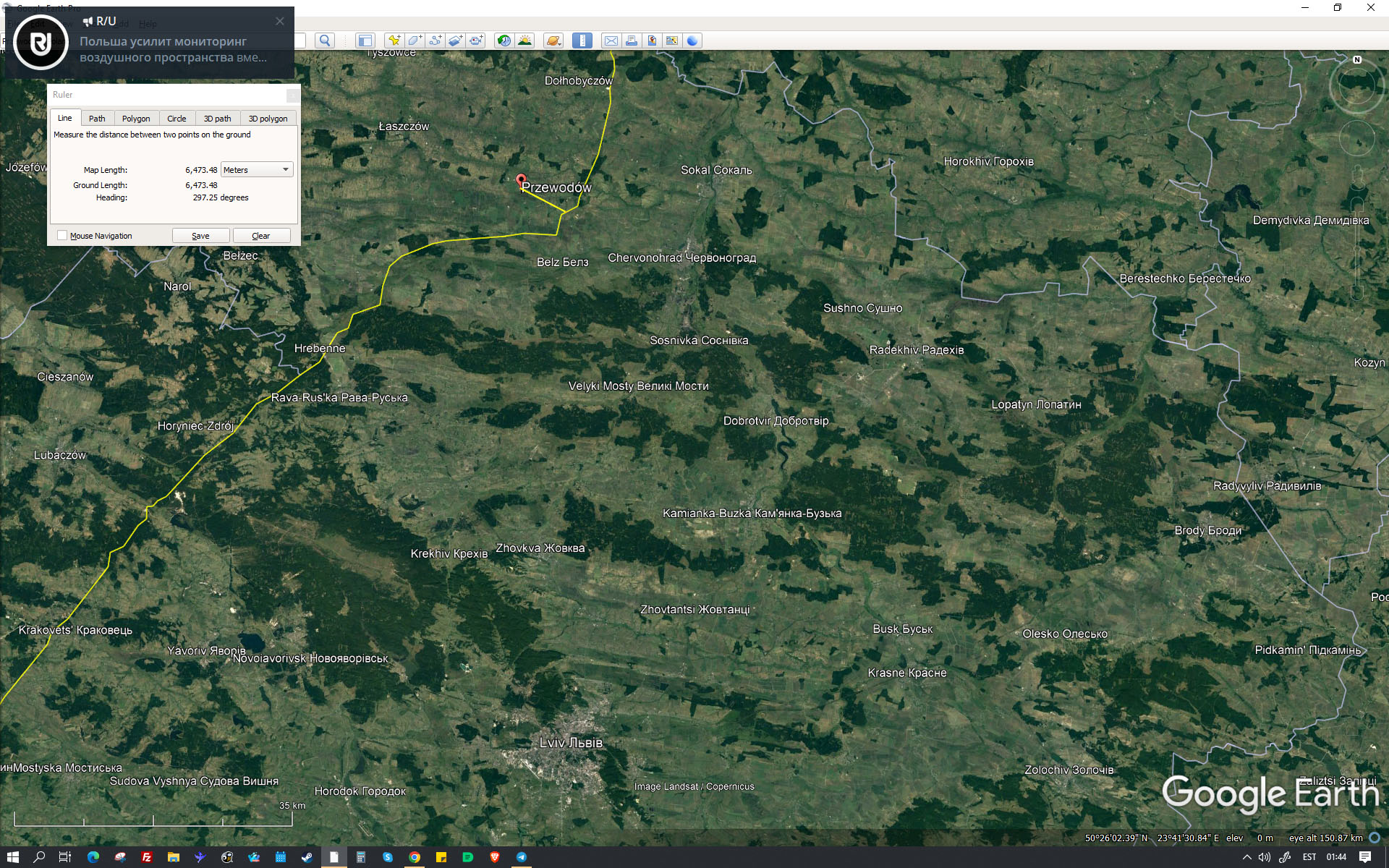Image resolution: width=1389 pixels, height=868 pixels.
Task: Toggle the sidebar panel icon
Action: (365, 41)
